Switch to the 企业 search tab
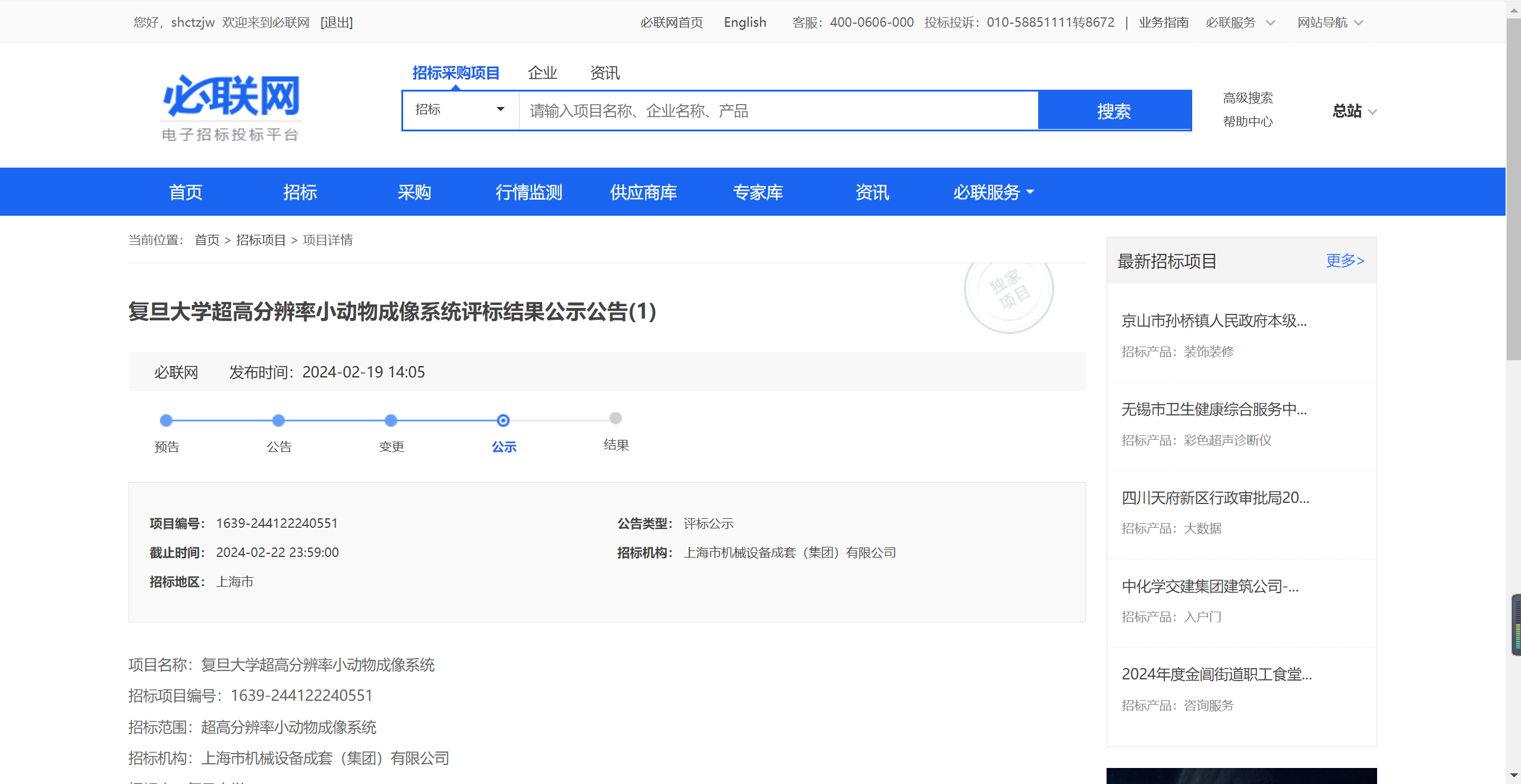Image resolution: width=1521 pixels, height=784 pixels. coord(542,73)
